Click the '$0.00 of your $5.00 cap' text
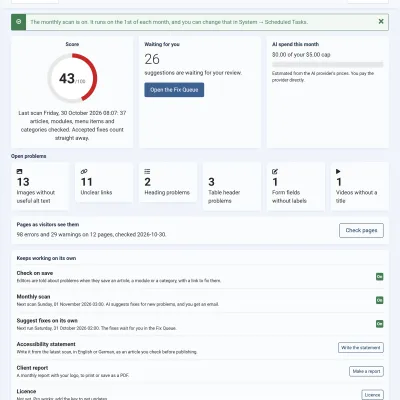 [x=301, y=54]
